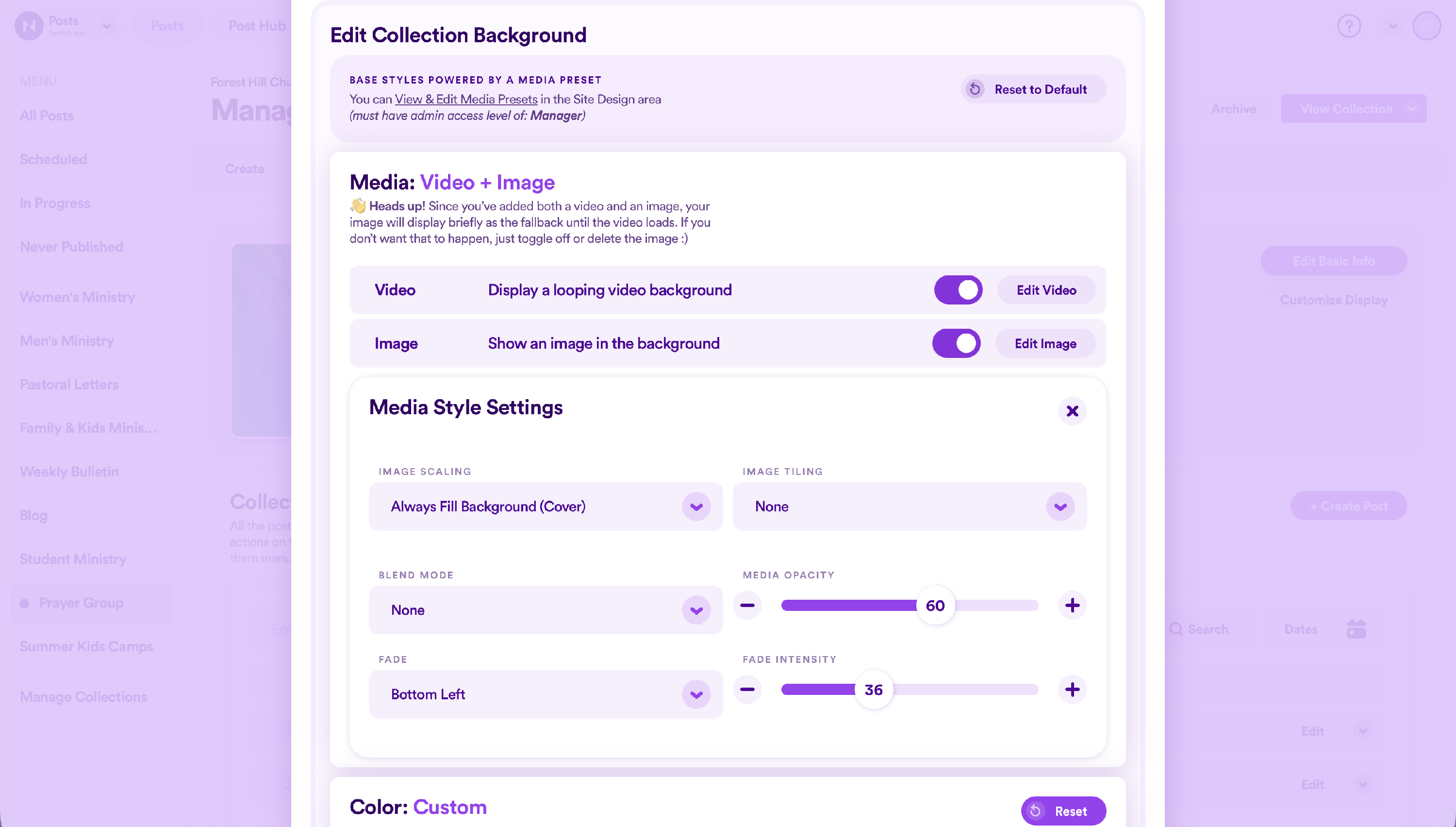This screenshot has width=1456, height=827.
Task: Open the Image Scaling dropdown
Action: 546,506
